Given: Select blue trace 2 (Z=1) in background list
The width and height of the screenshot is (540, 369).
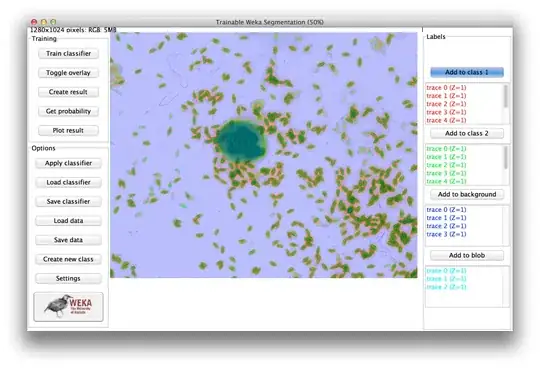Looking at the screenshot, I should tap(446, 226).
